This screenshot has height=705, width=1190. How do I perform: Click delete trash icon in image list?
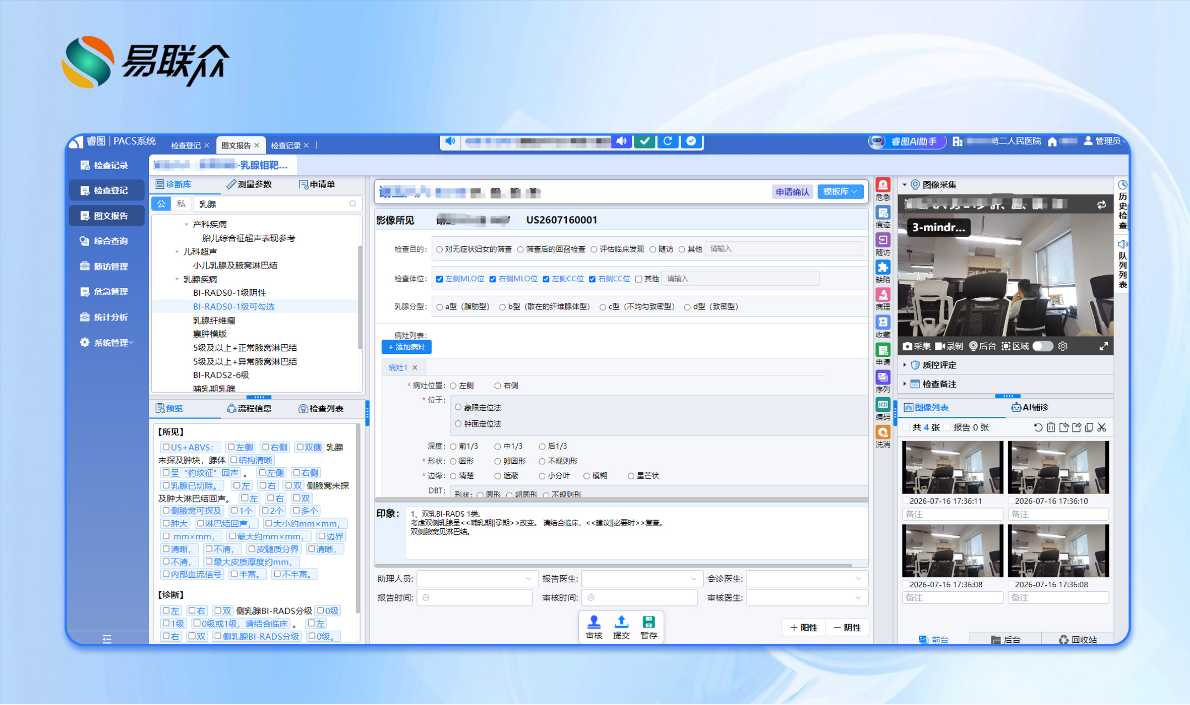click(x=1051, y=427)
